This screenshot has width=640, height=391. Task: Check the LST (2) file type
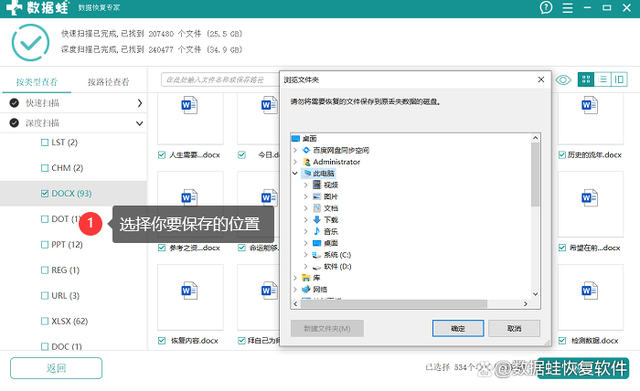45,142
